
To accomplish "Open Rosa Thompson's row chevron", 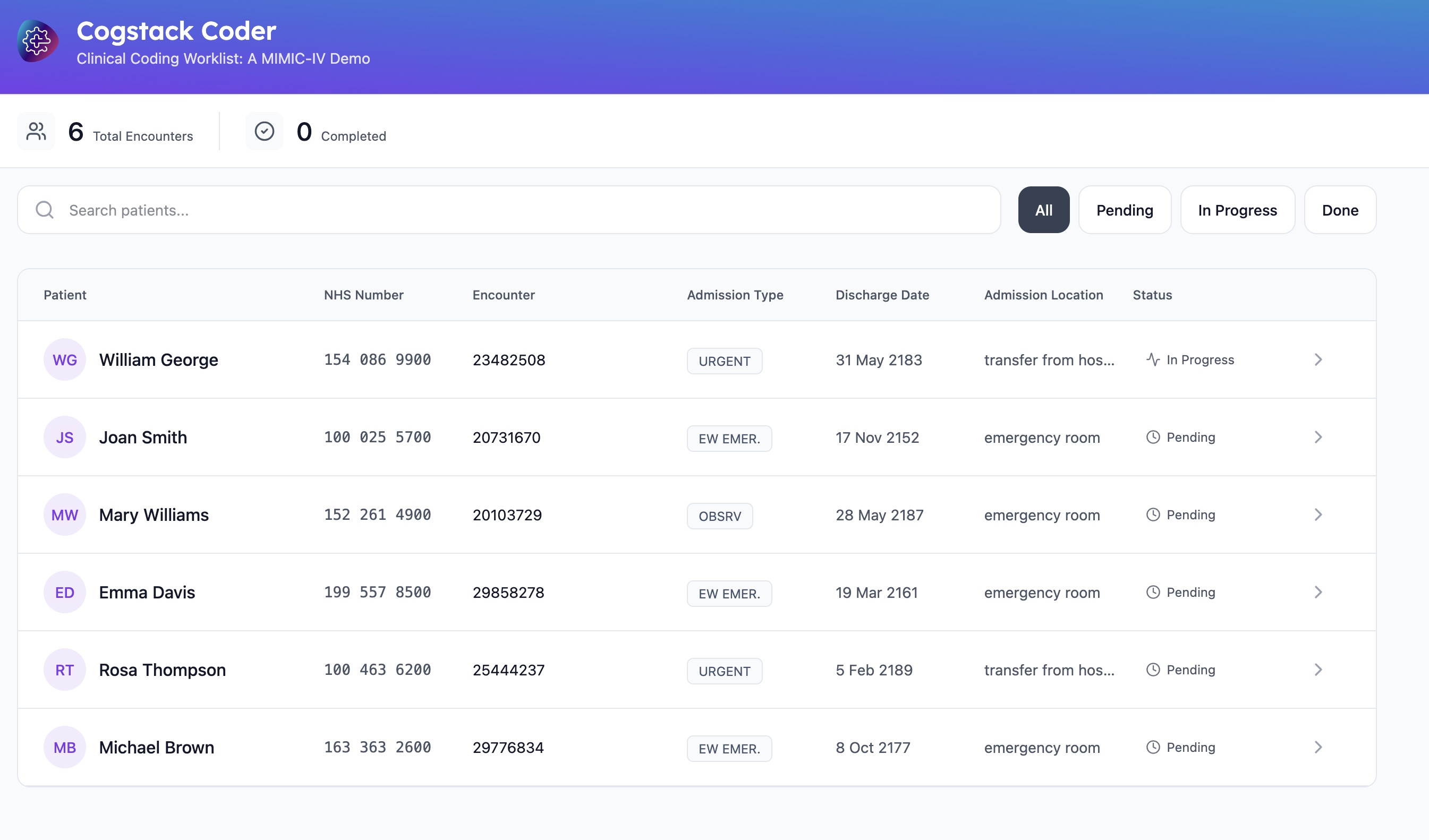I will 1319,670.
